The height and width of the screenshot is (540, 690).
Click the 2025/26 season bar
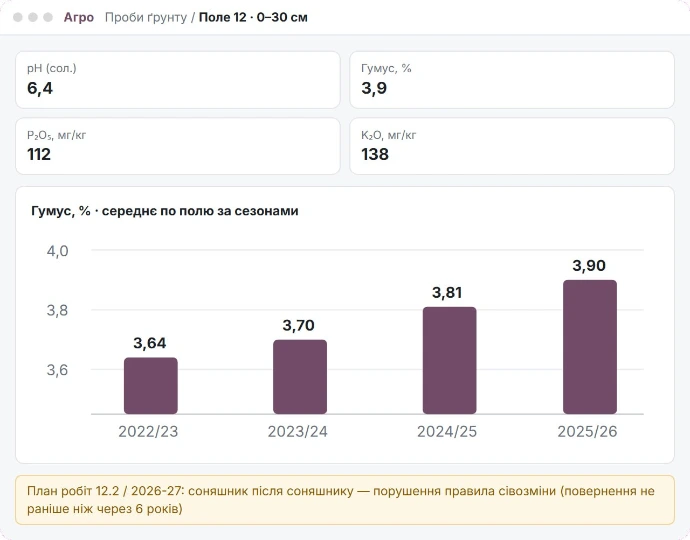point(590,347)
